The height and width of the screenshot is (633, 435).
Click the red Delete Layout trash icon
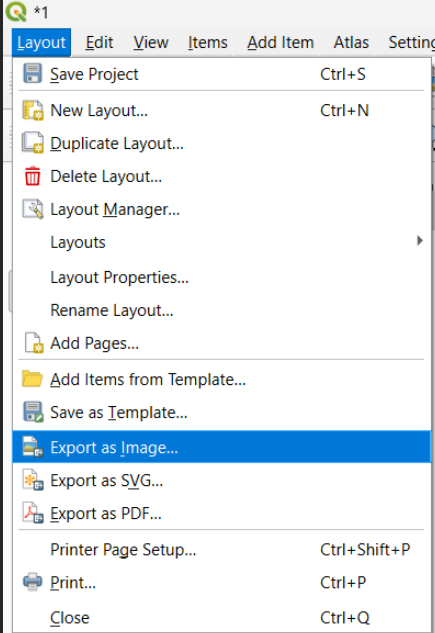tap(32, 176)
